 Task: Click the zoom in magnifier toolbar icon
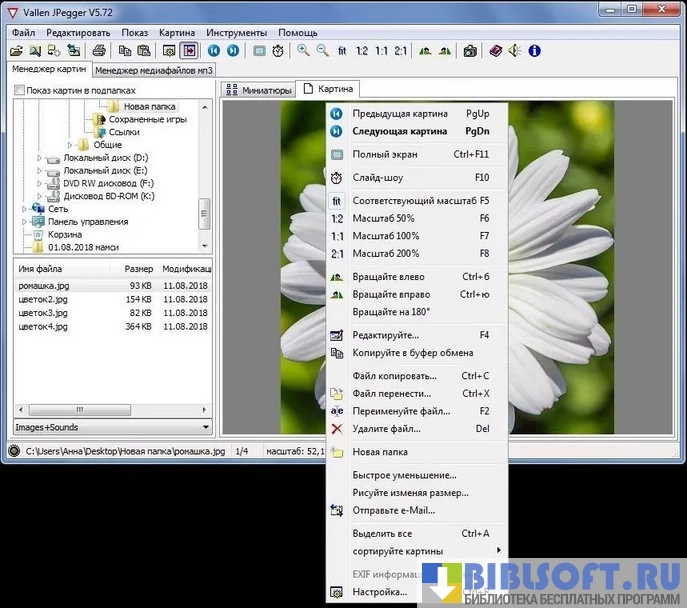click(303, 51)
